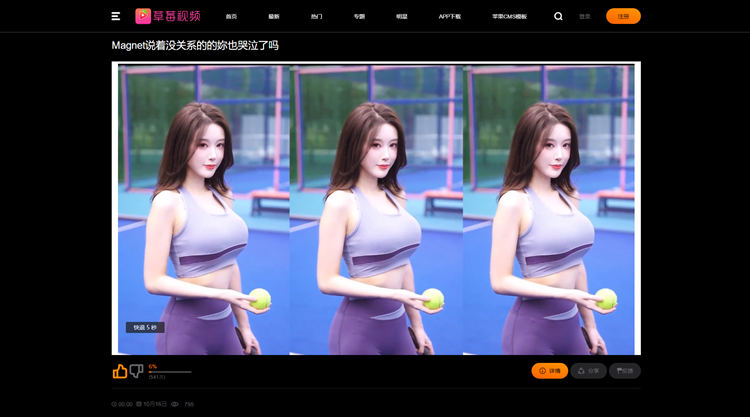Select 专题 in the top navigation

click(x=359, y=17)
